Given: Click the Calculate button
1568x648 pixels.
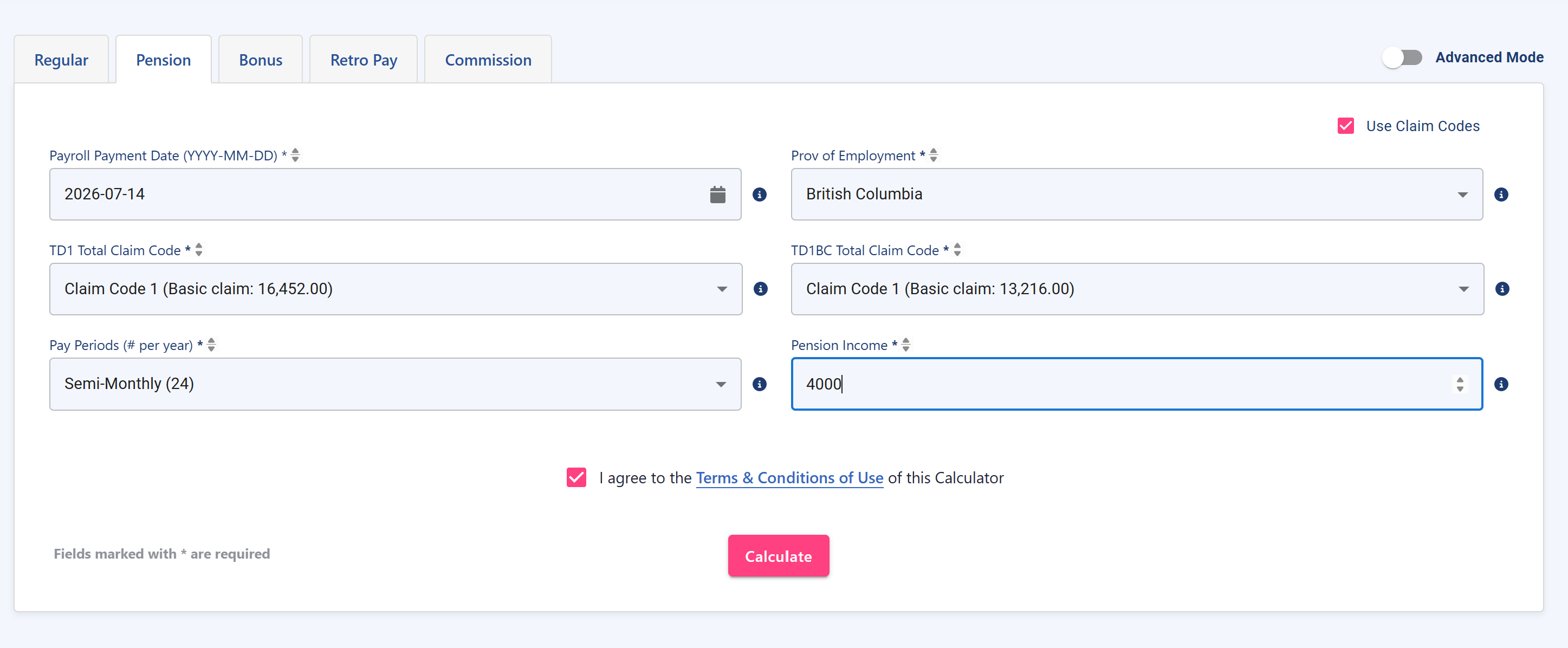Looking at the screenshot, I should 779,556.
